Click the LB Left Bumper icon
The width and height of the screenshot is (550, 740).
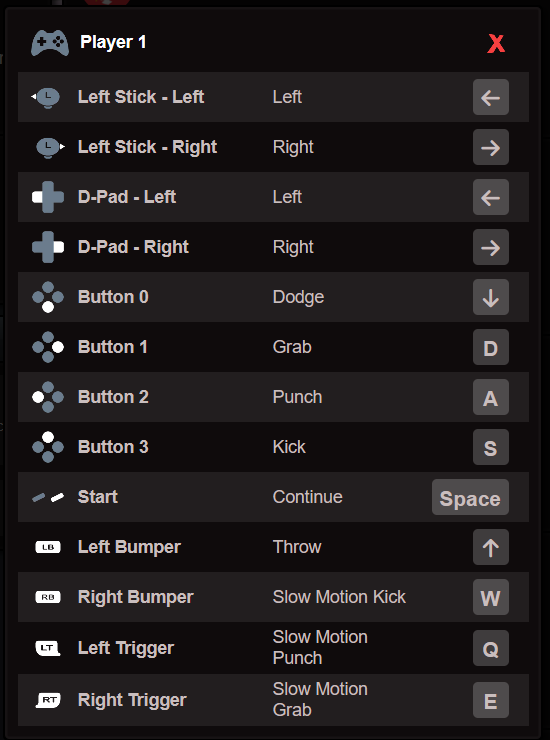coord(48,547)
